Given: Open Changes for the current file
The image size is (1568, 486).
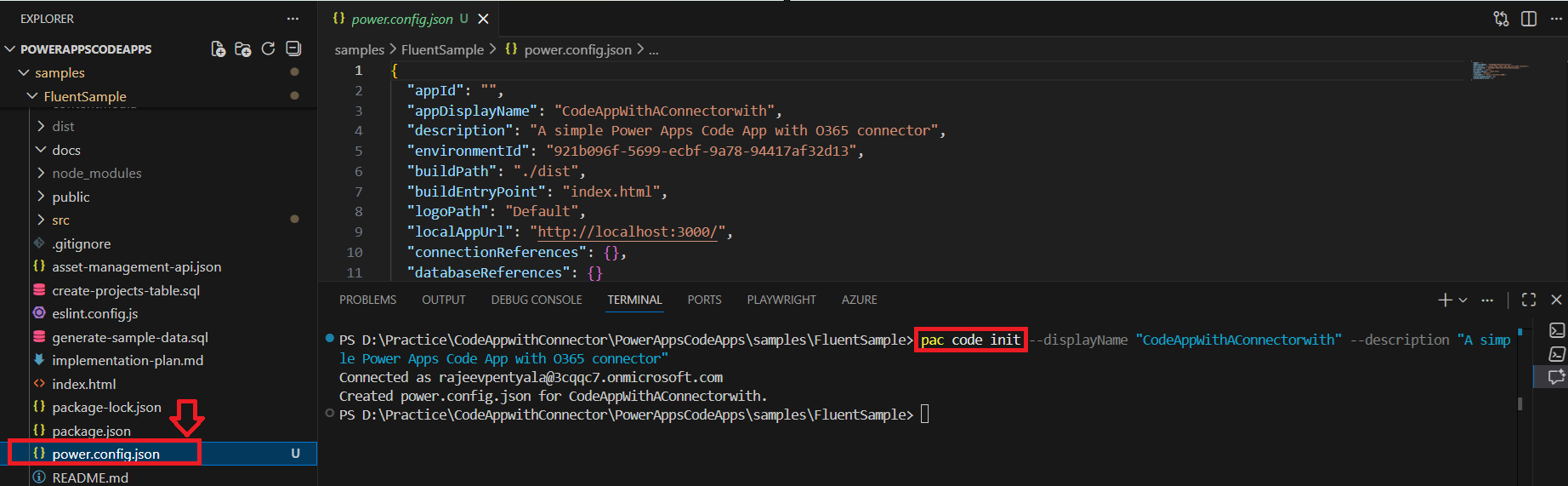Looking at the screenshot, I should click(1501, 19).
